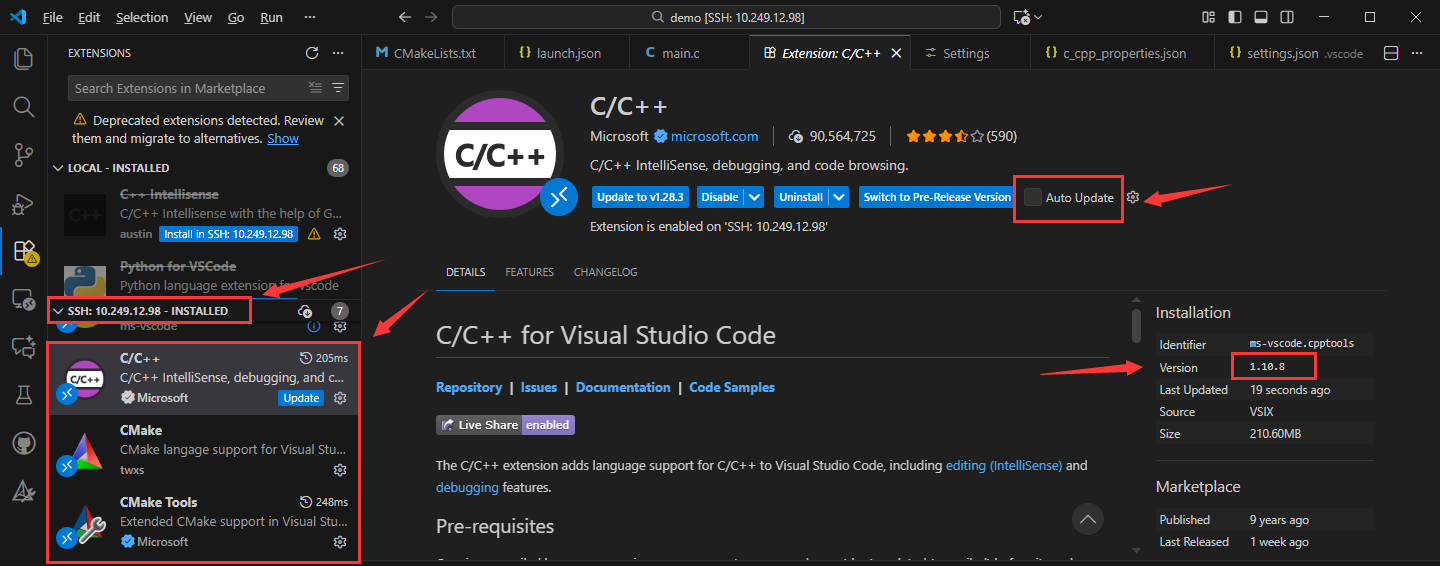Click the Update to v1.28.3 button

coord(640,197)
